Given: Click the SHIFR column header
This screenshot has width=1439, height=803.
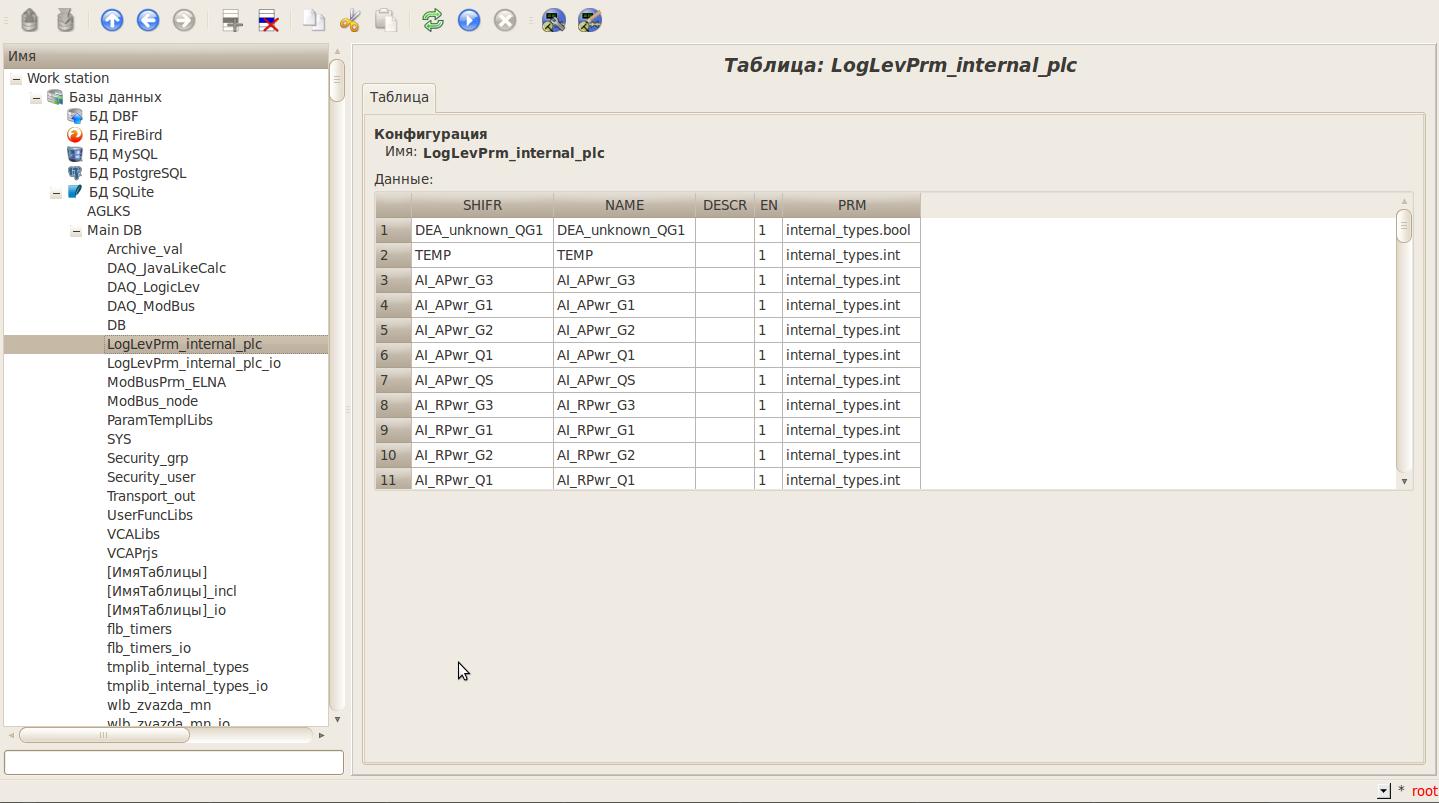Looking at the screenshot, I should (x=482, y=205).
